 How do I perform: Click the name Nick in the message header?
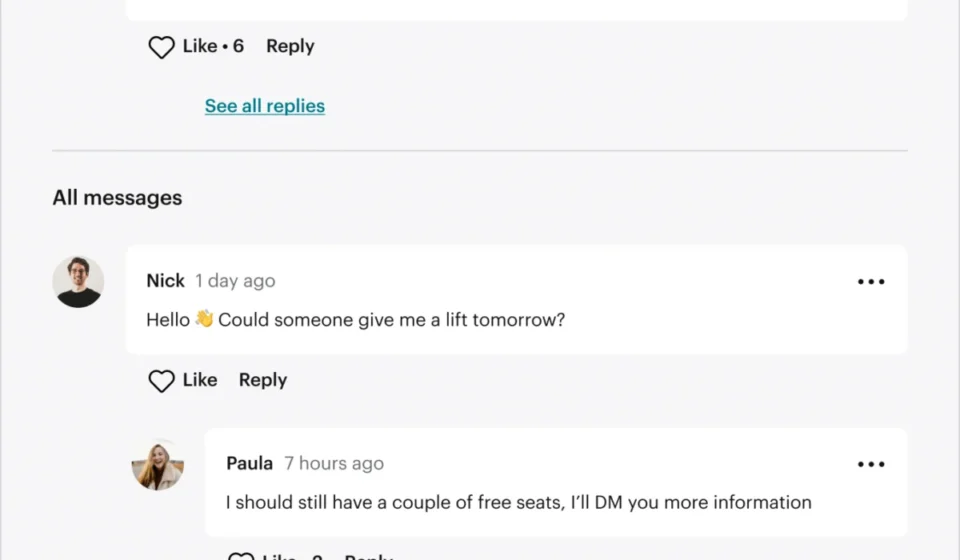165,280
